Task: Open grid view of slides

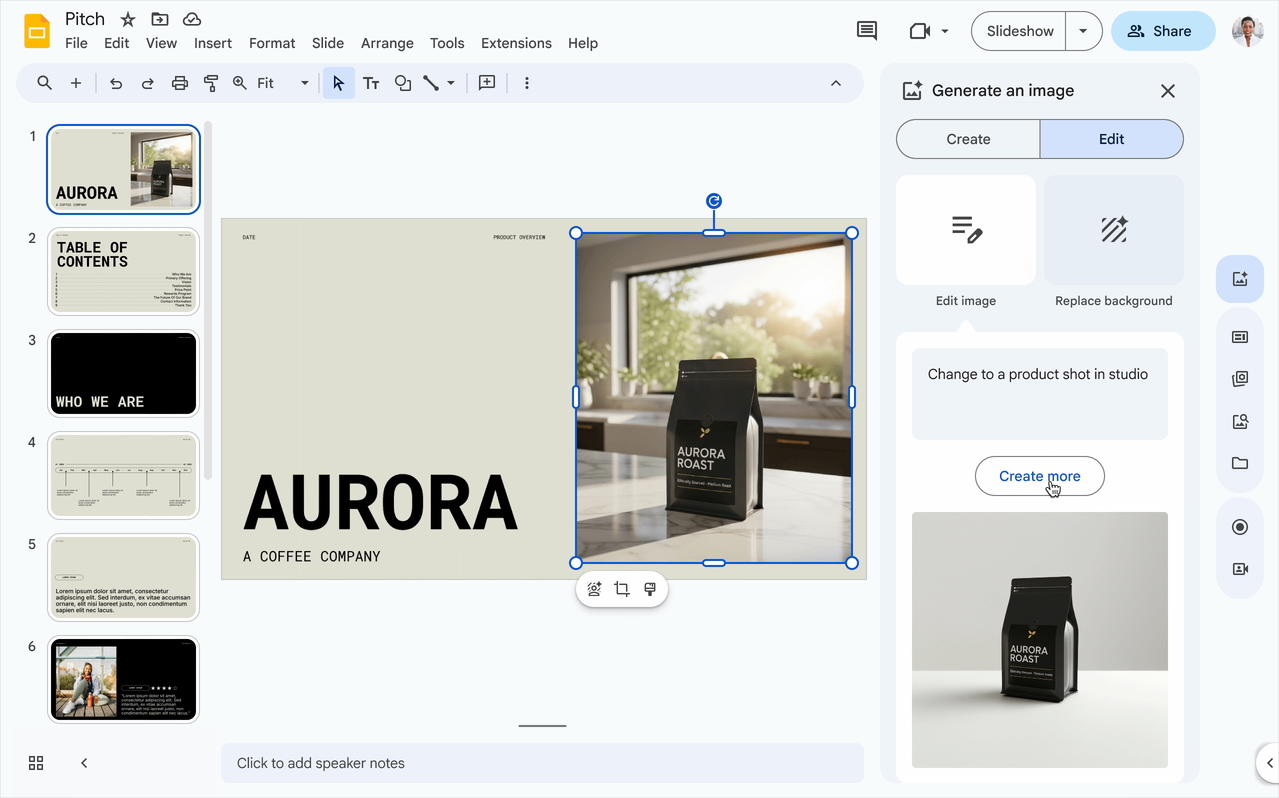Action: coord(36,763)
